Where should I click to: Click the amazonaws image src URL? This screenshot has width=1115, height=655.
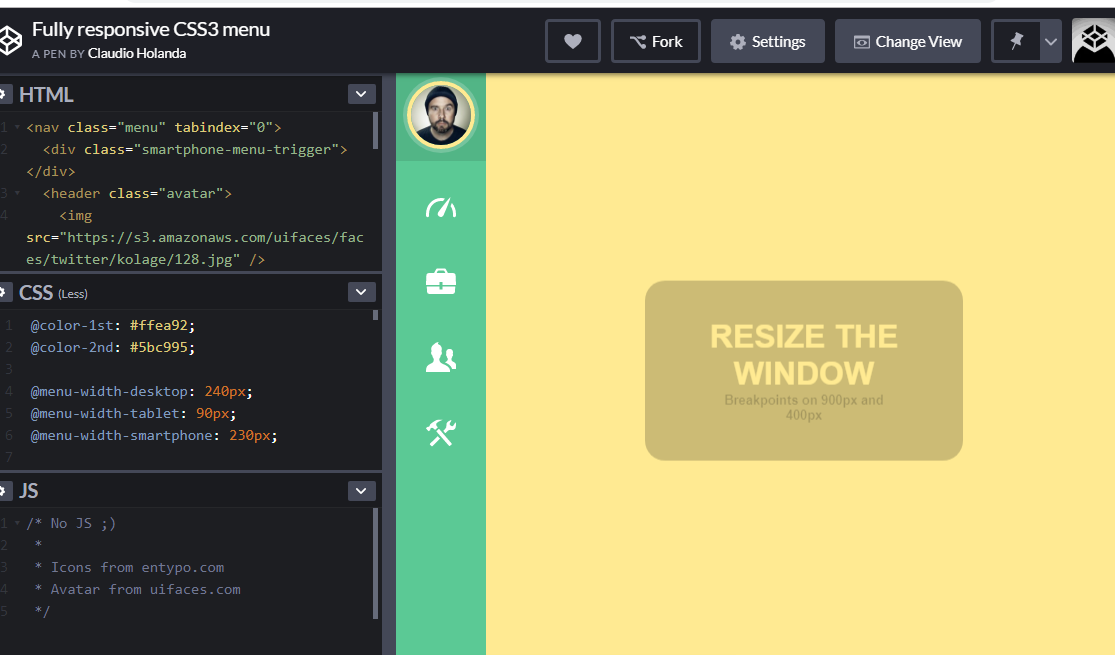tap(195, 248)
